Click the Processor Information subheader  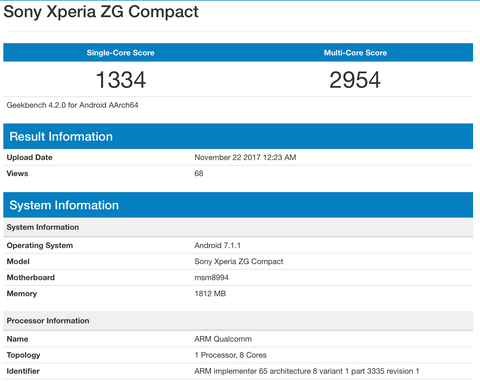(x=238, y=321)
